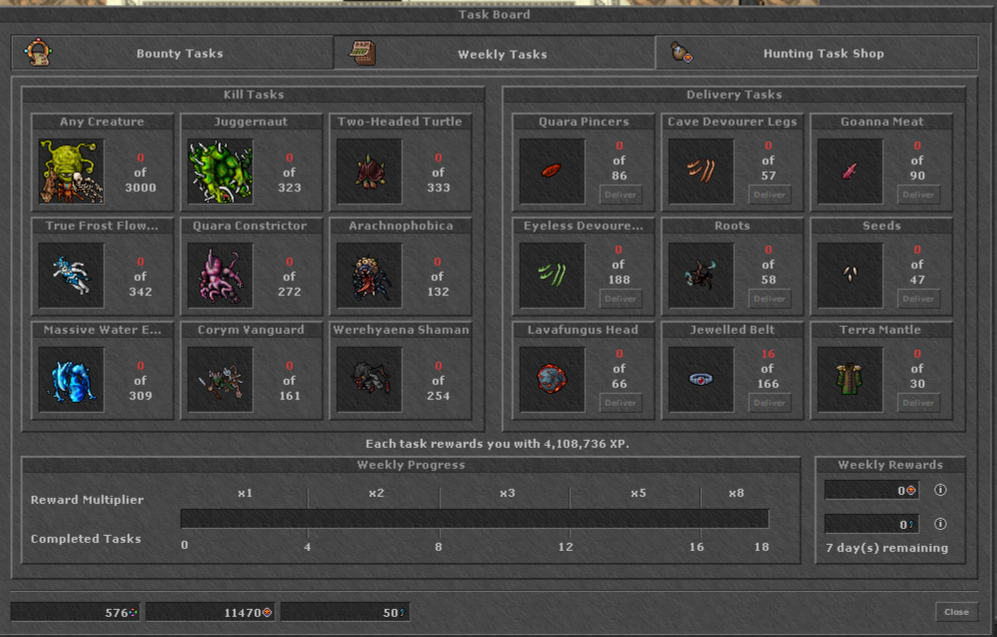
Task: Click the 'Weekly Progress' header
Action: point(411,465)
